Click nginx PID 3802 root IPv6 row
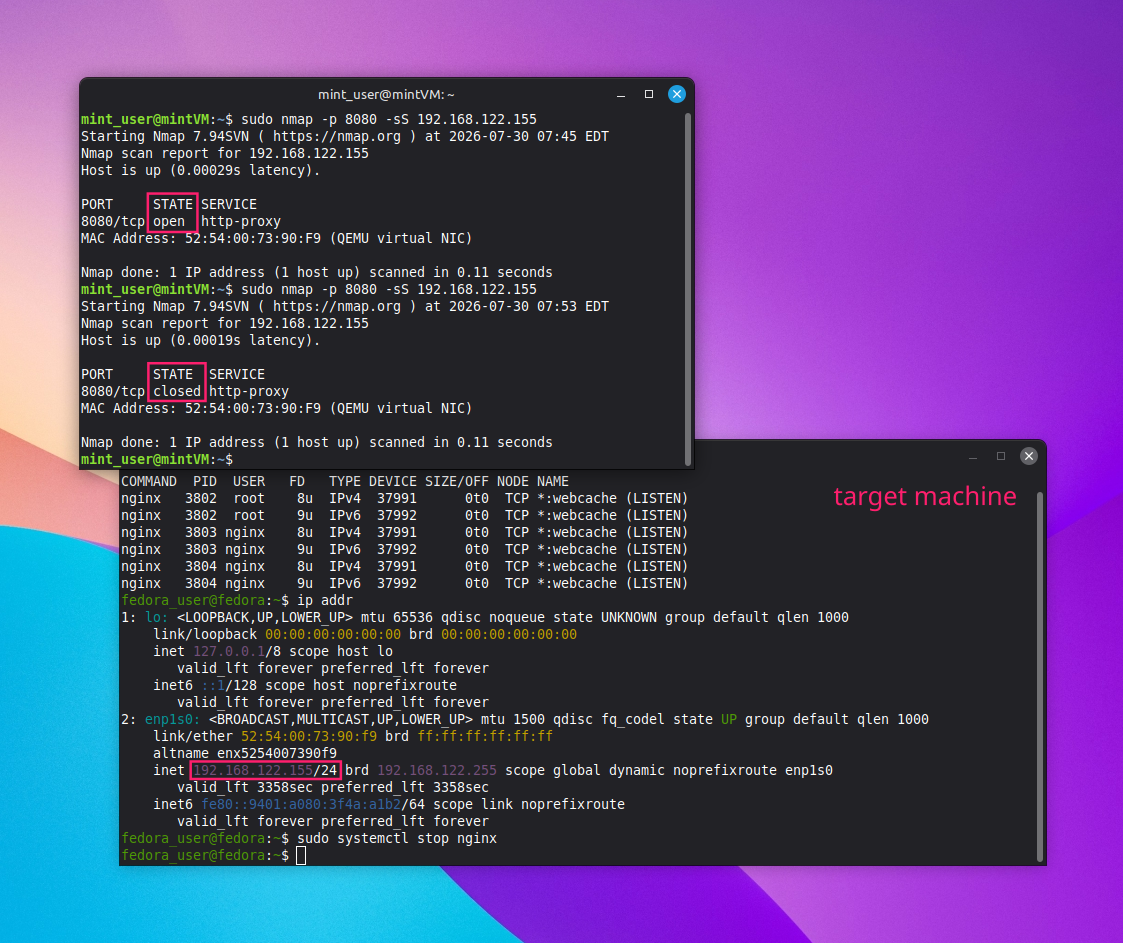This screenshot has height=943, width=1123. click(x=405, y=516)
